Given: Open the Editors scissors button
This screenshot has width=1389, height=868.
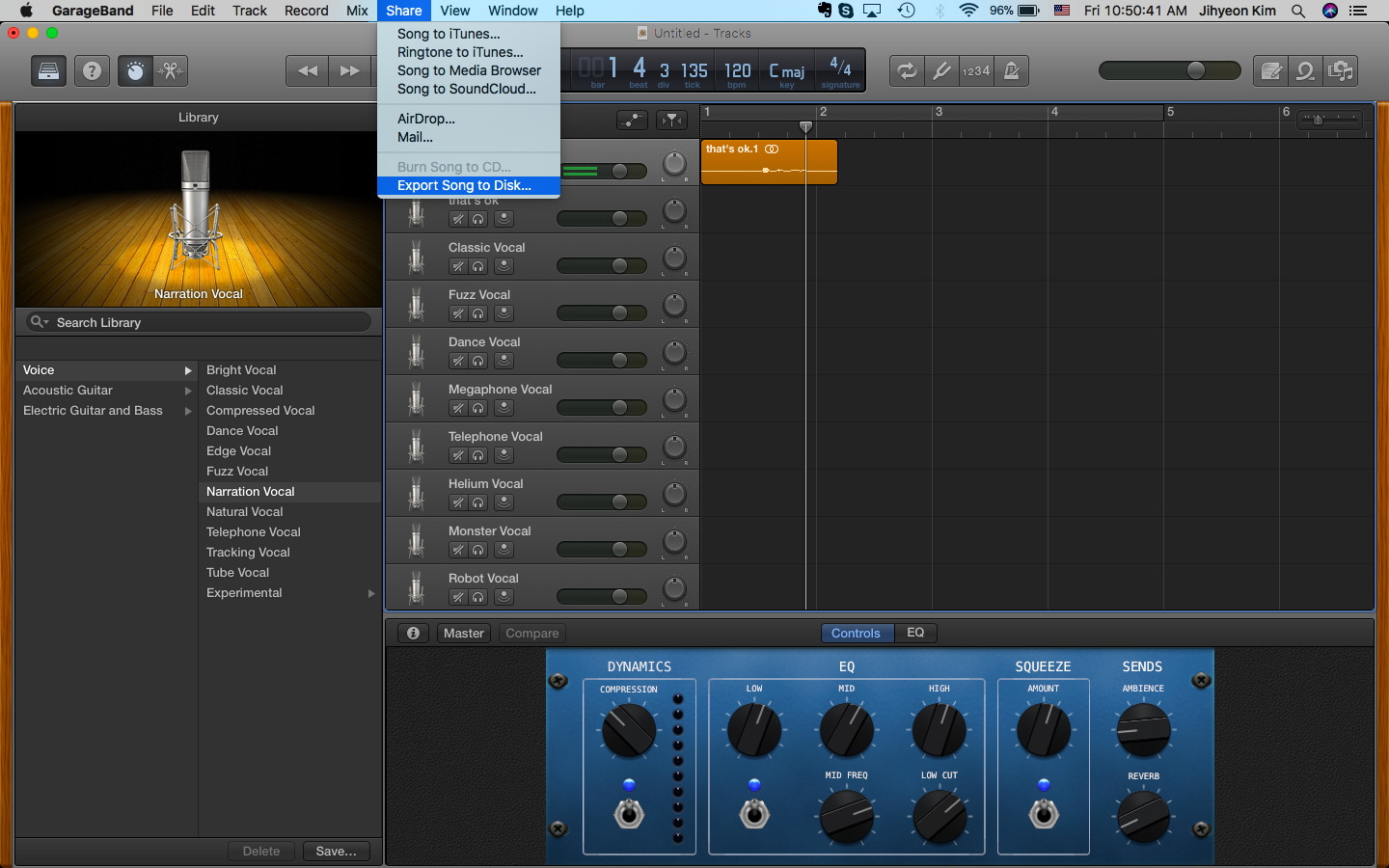Looking at the screenshot, I should click(170, 71).
